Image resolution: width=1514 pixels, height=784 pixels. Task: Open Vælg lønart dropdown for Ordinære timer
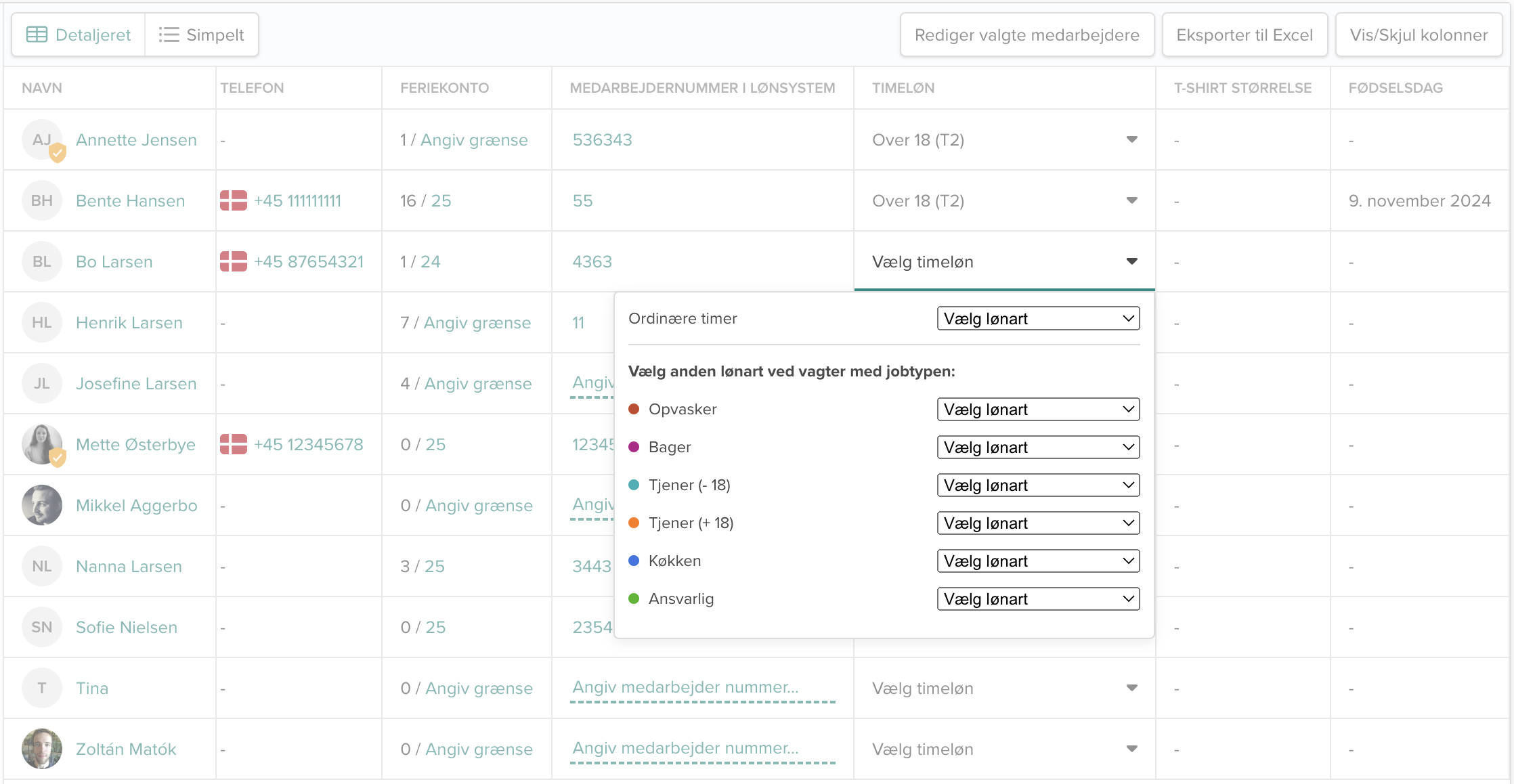click(1038, 318)
